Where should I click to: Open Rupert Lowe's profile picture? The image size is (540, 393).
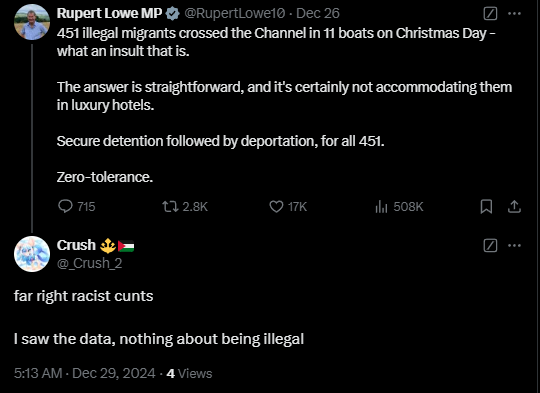32,22
